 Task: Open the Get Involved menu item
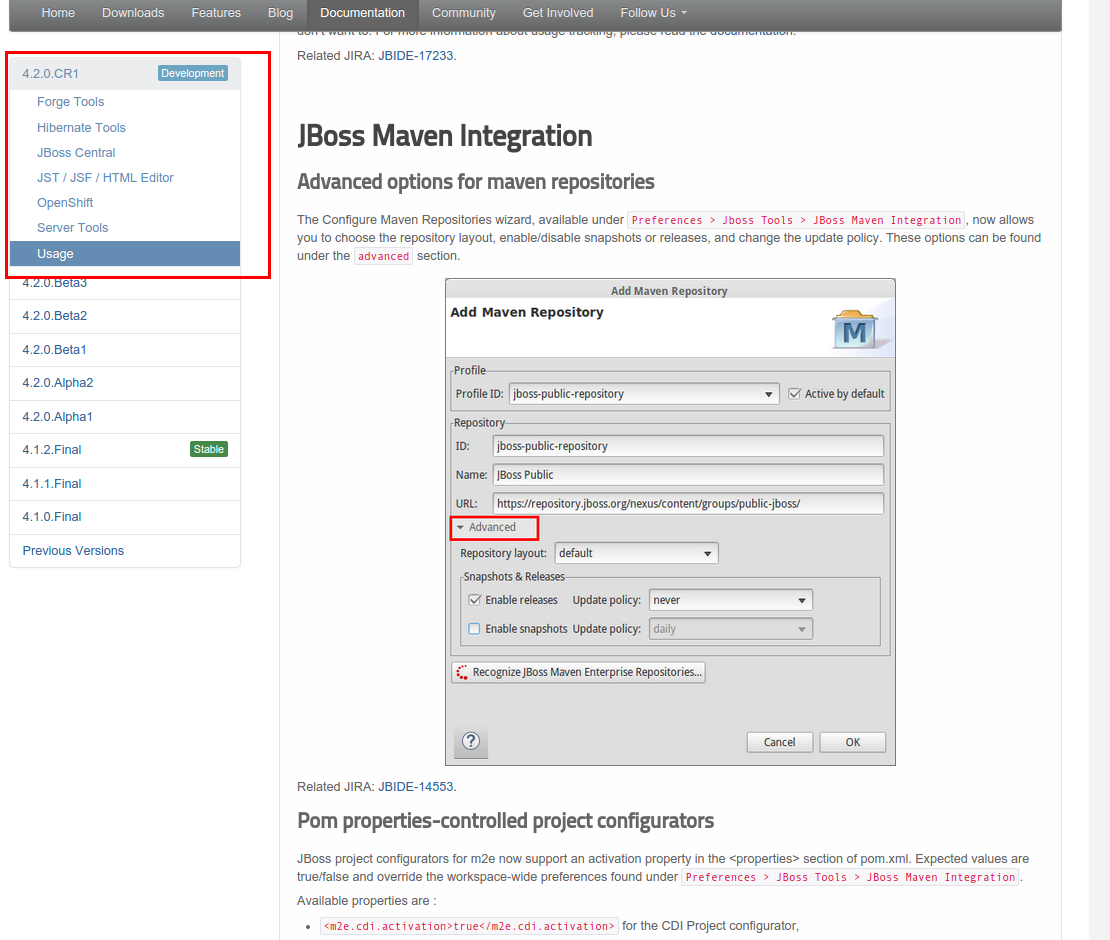pos(558,13)
